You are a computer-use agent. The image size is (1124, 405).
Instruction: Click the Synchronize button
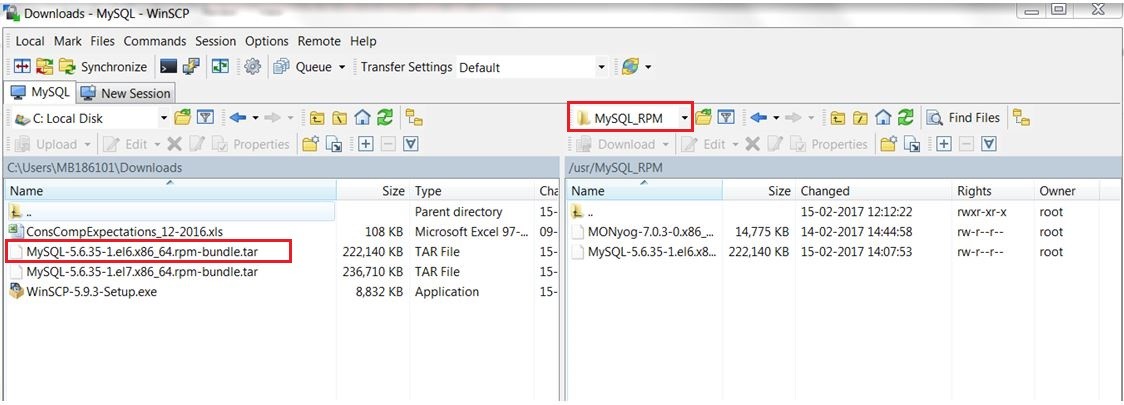pos(104,67)
